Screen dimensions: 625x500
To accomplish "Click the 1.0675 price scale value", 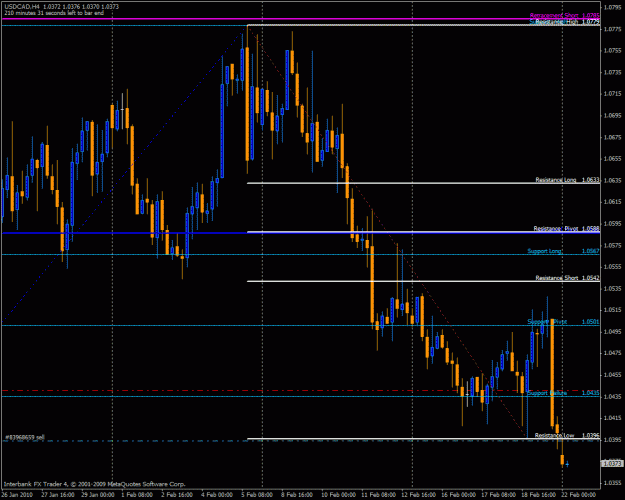I will tap(612, 137).
